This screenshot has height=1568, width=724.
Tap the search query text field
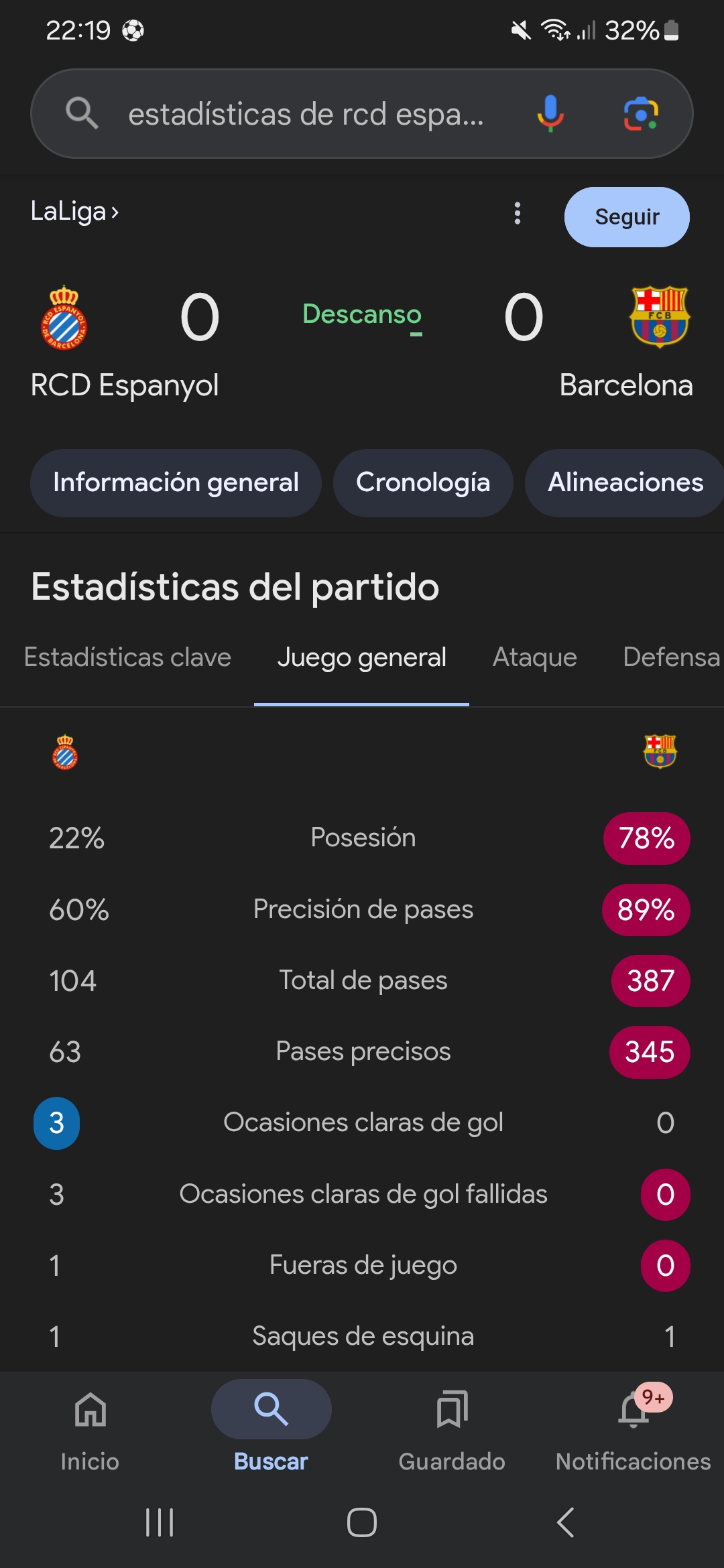pos(306,114)
